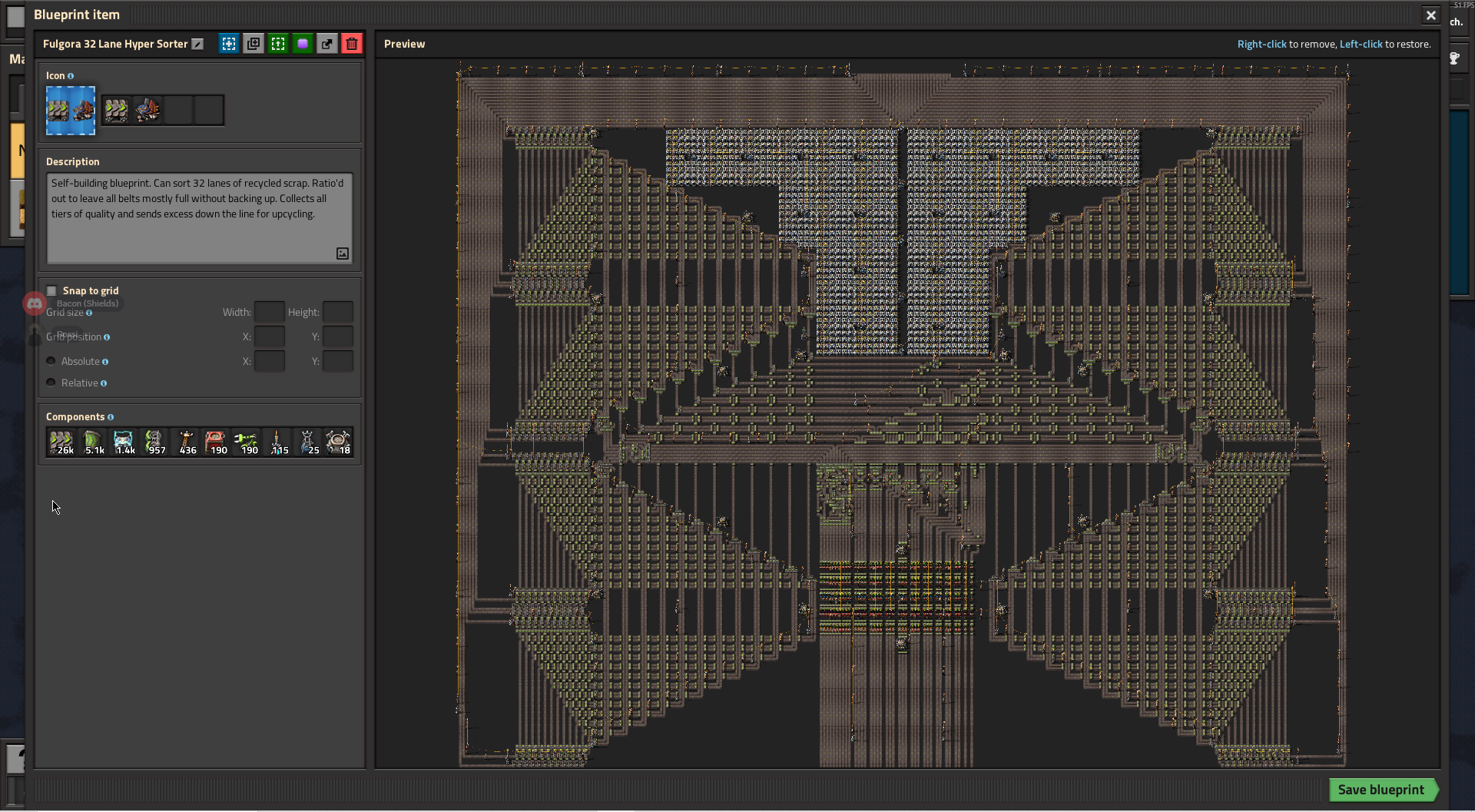This screenshot has height=812, width=1475.
Task: Click the grey overlapping-squares plus button
Action: pos(254,44)
